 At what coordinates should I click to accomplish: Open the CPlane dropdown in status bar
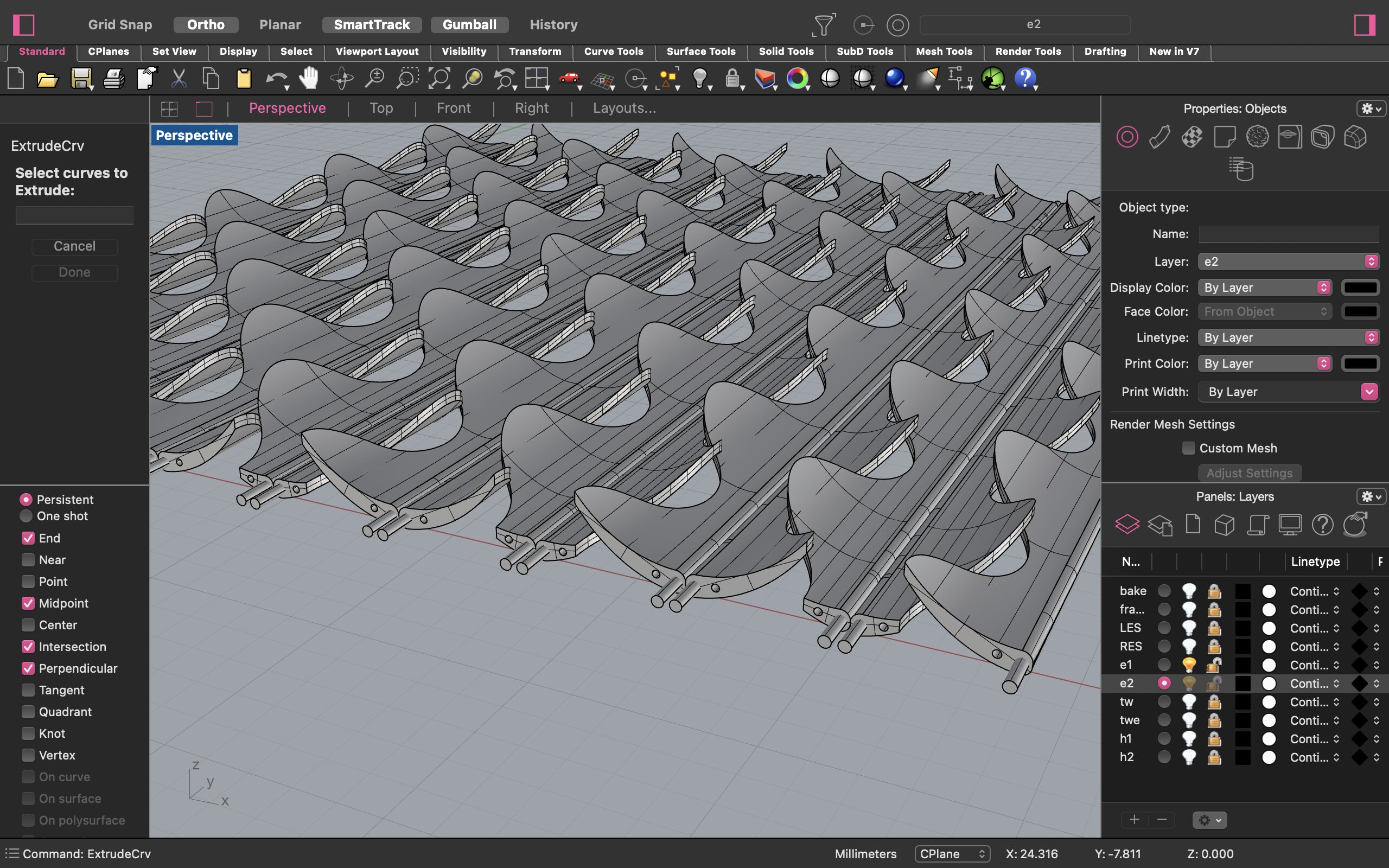coord(952,854)
